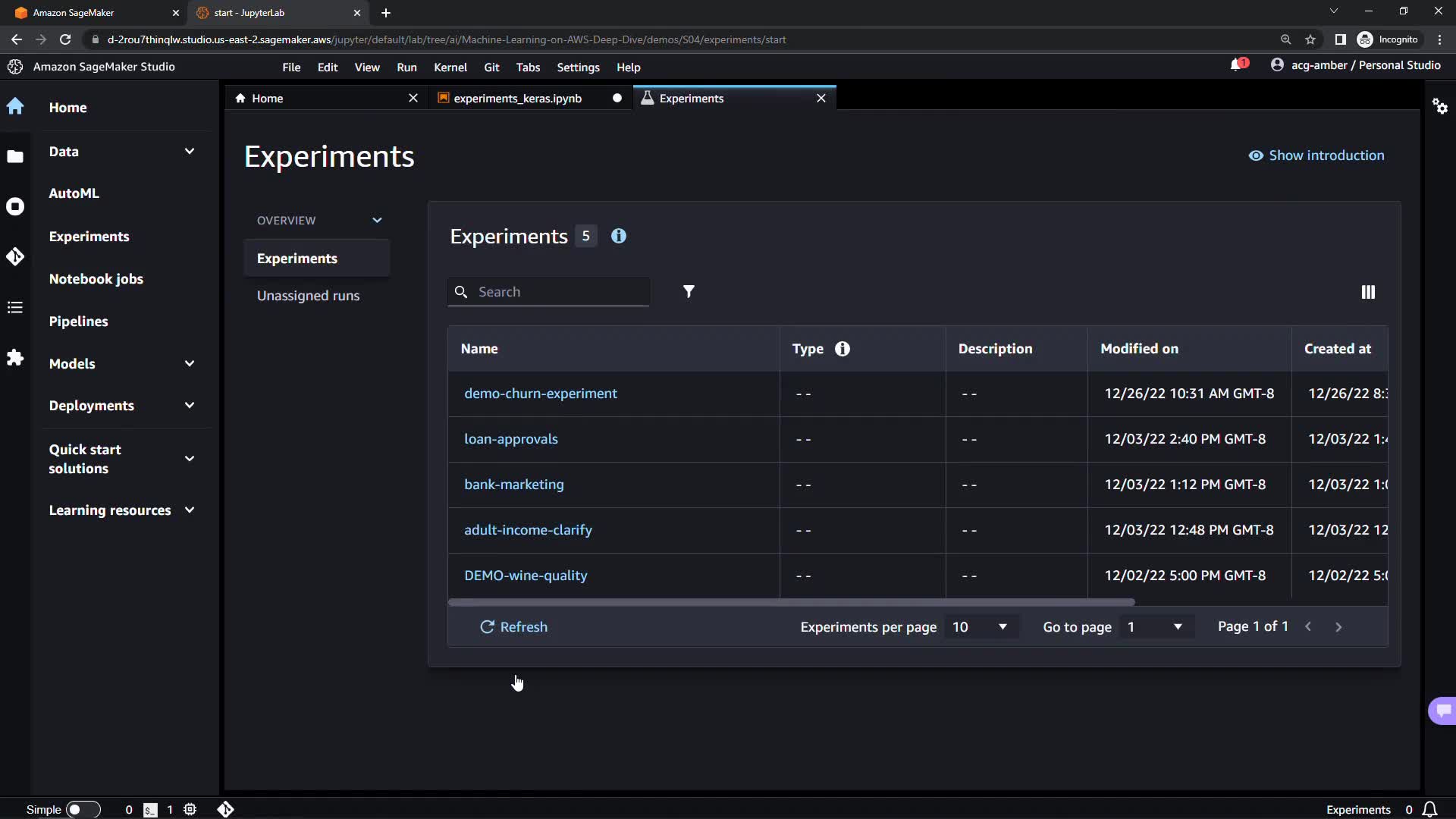This screenshot has height=819, width=1456.
Task: Expand the Data sidebar section
Action: click(x=189, y=152)
